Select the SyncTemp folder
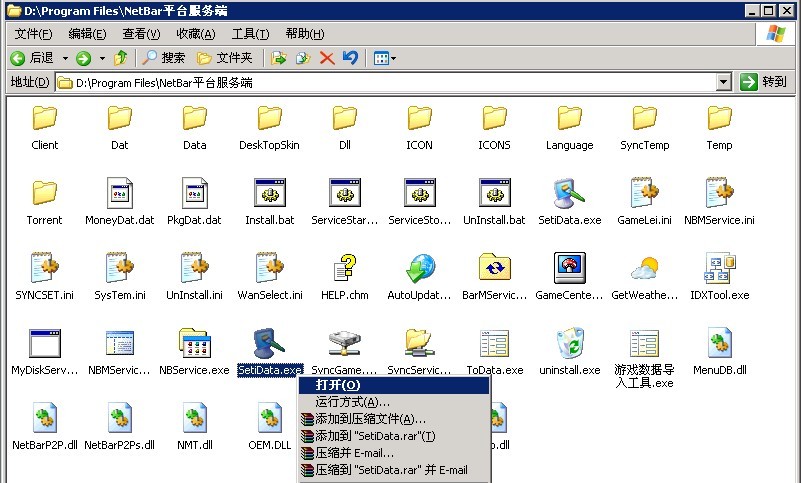Screen dimensions: 801x483 point(645,128)
